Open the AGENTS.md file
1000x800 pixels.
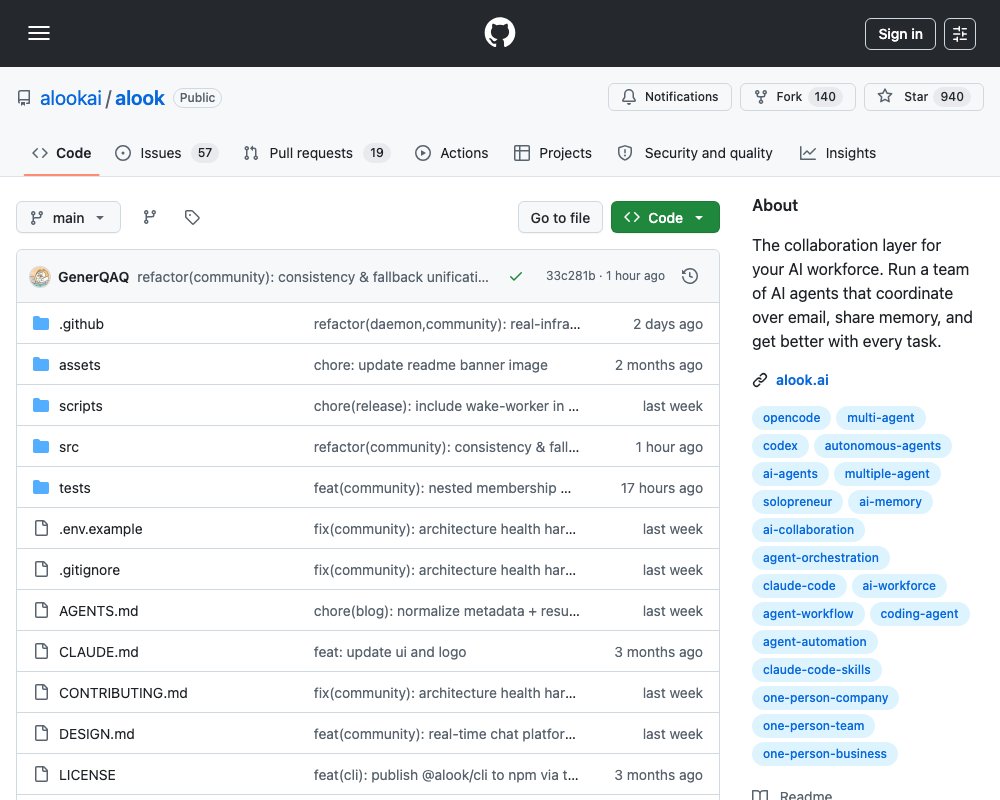(x=98, y=611)
